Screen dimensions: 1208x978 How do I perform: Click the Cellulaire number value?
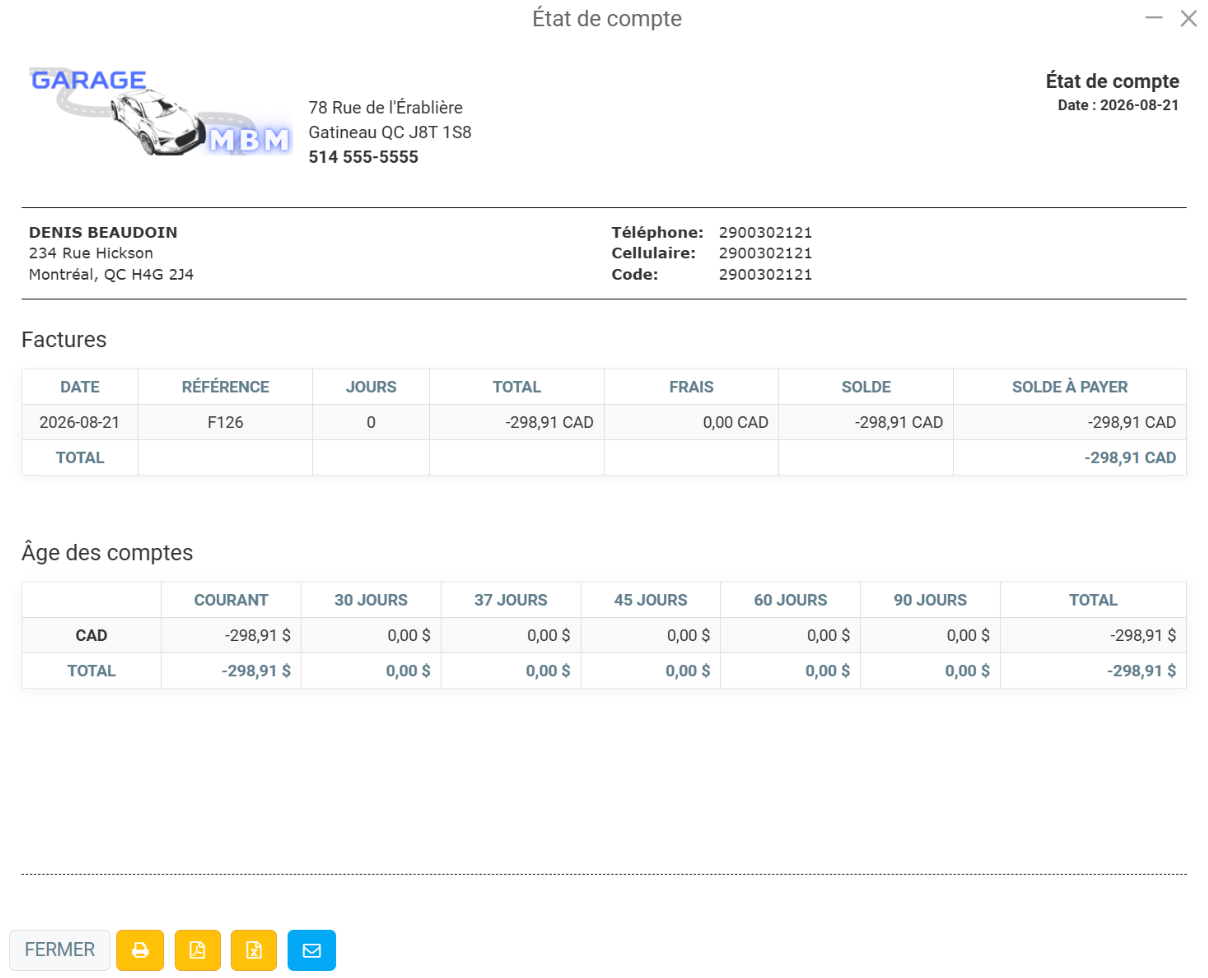tap(765, 253)
